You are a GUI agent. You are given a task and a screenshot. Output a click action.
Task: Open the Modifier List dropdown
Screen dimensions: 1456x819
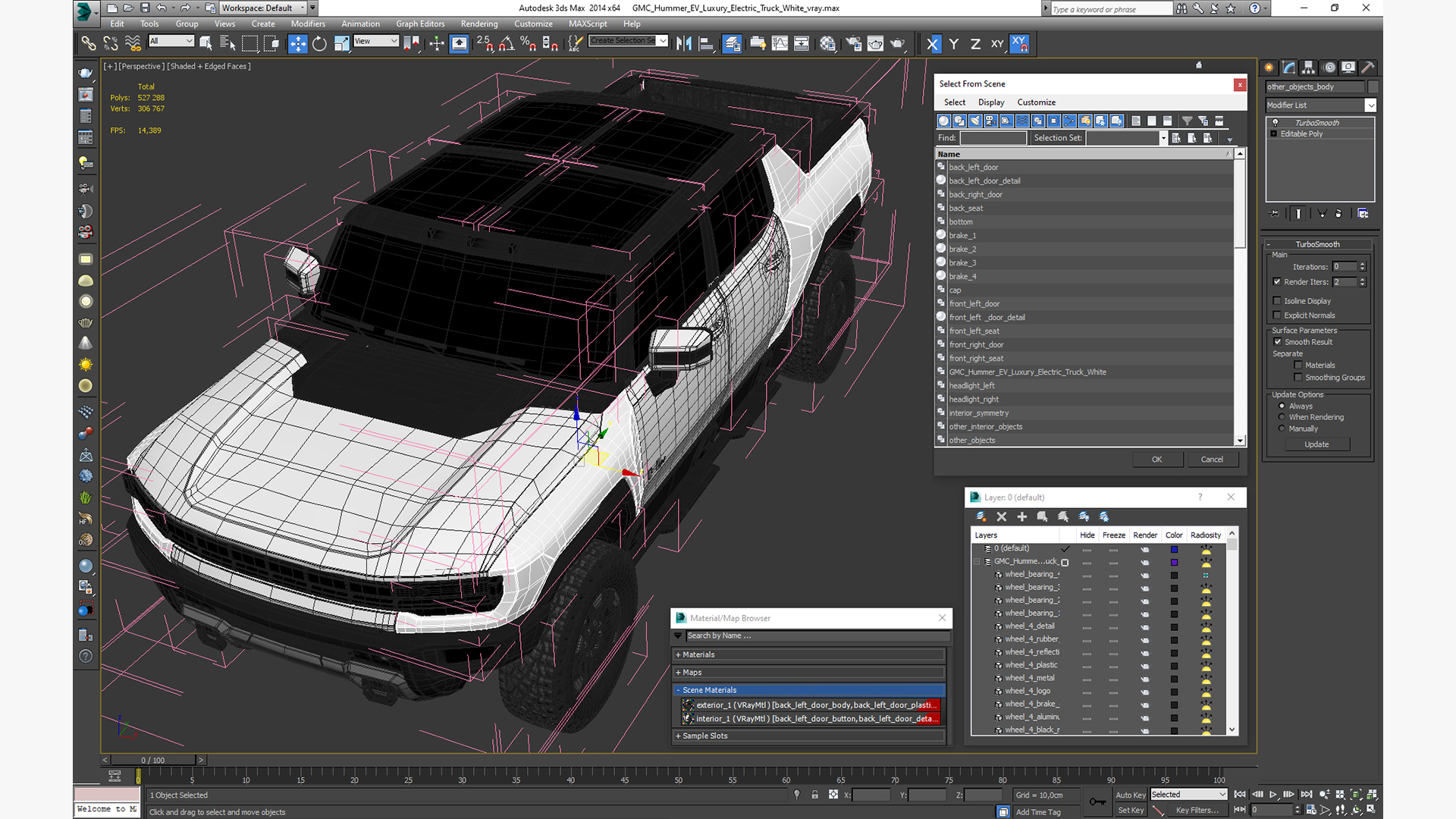click(1370, 105)
